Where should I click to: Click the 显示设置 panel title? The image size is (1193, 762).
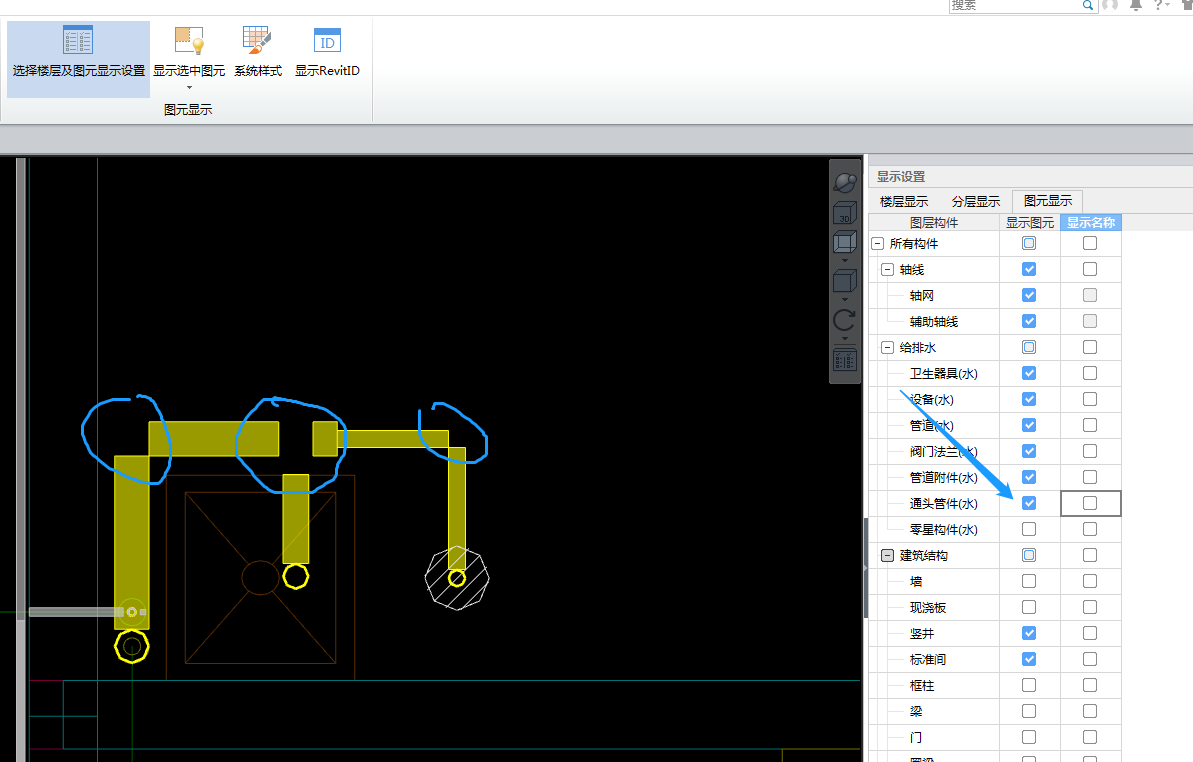901,176
